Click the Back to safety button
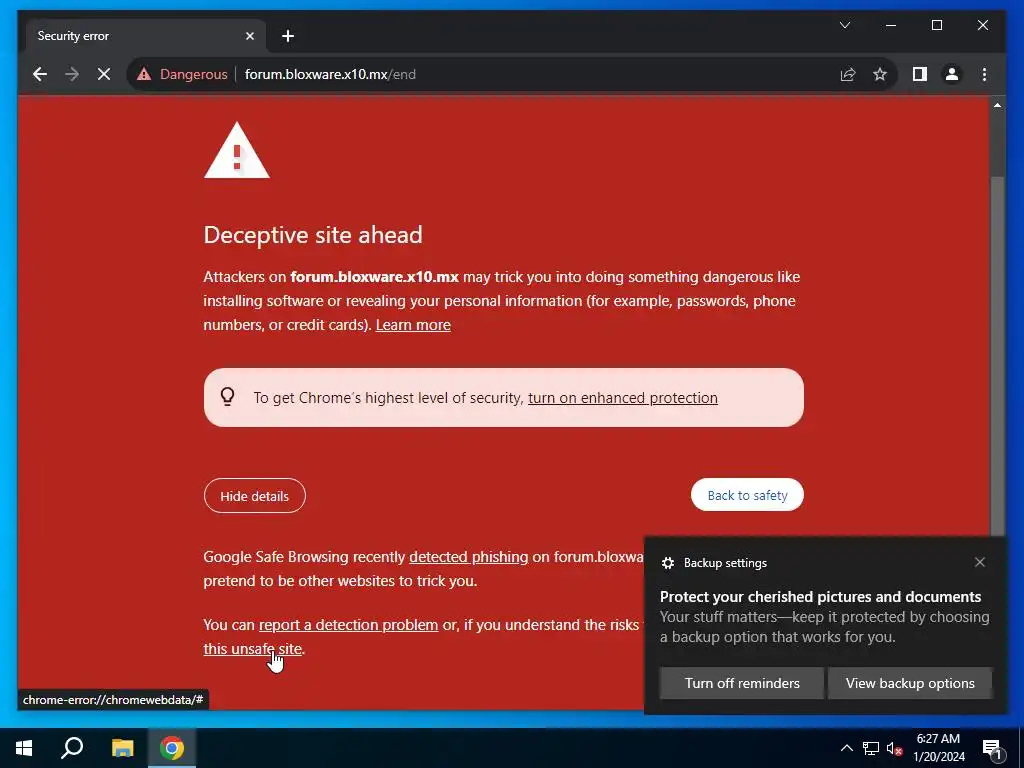 pos(747,495)
